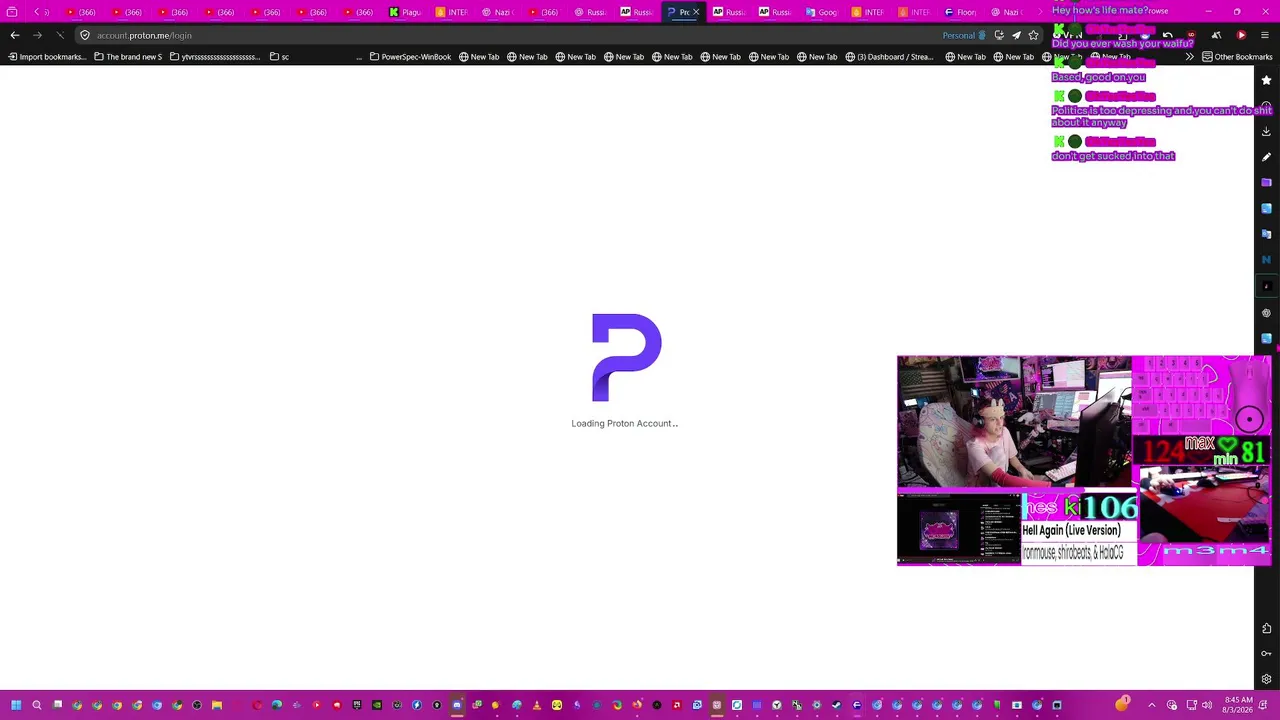Screen dimensions: 1280x720
Task: Open the Other Bookmarks folder
Action: pyautogui.click(x=1237, y=57)
